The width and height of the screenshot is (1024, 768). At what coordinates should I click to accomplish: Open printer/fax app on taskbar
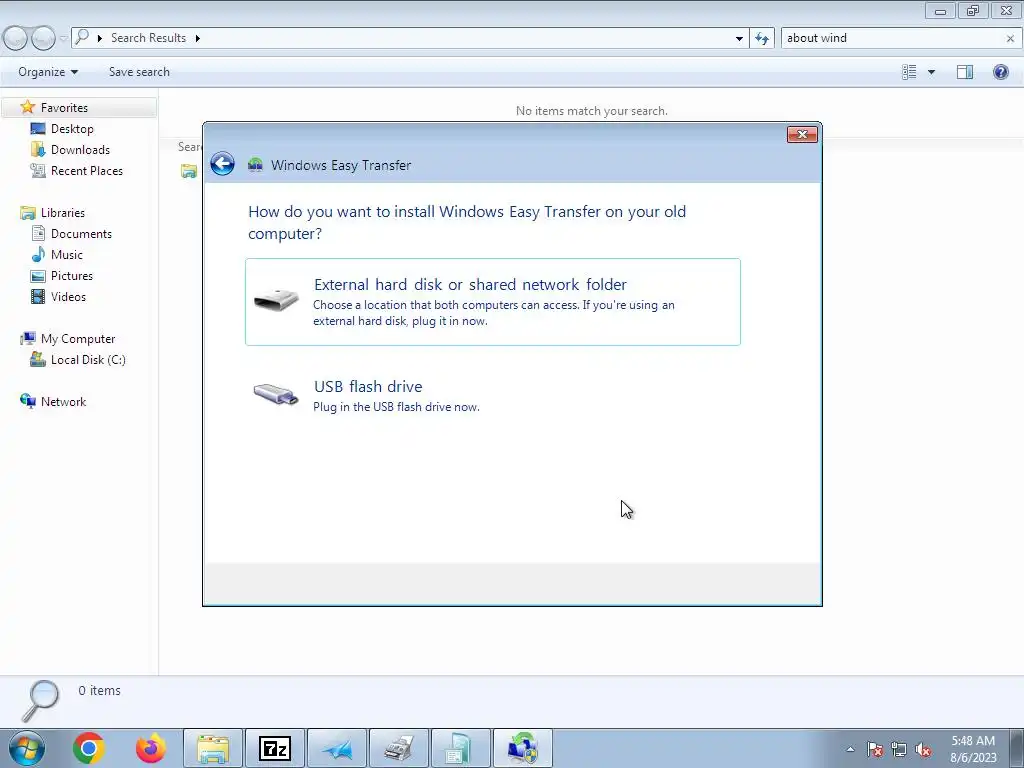[399, 748]
